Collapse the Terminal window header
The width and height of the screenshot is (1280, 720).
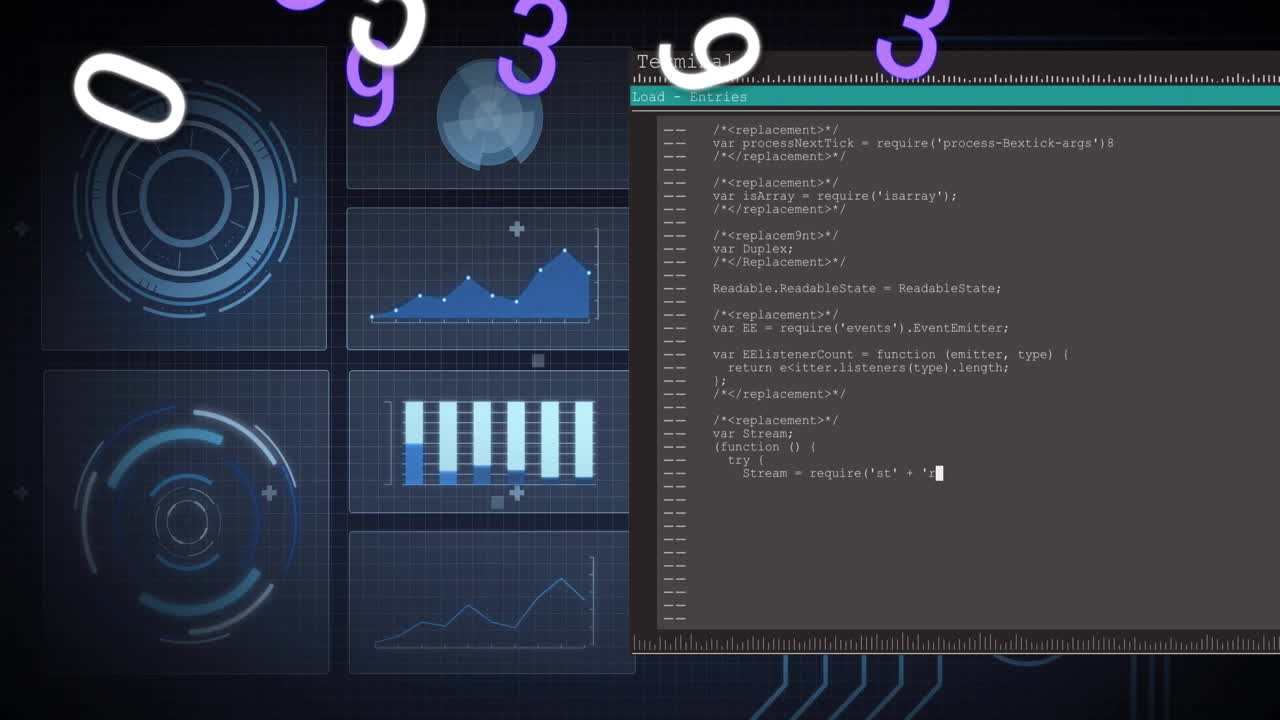[686, 61]
